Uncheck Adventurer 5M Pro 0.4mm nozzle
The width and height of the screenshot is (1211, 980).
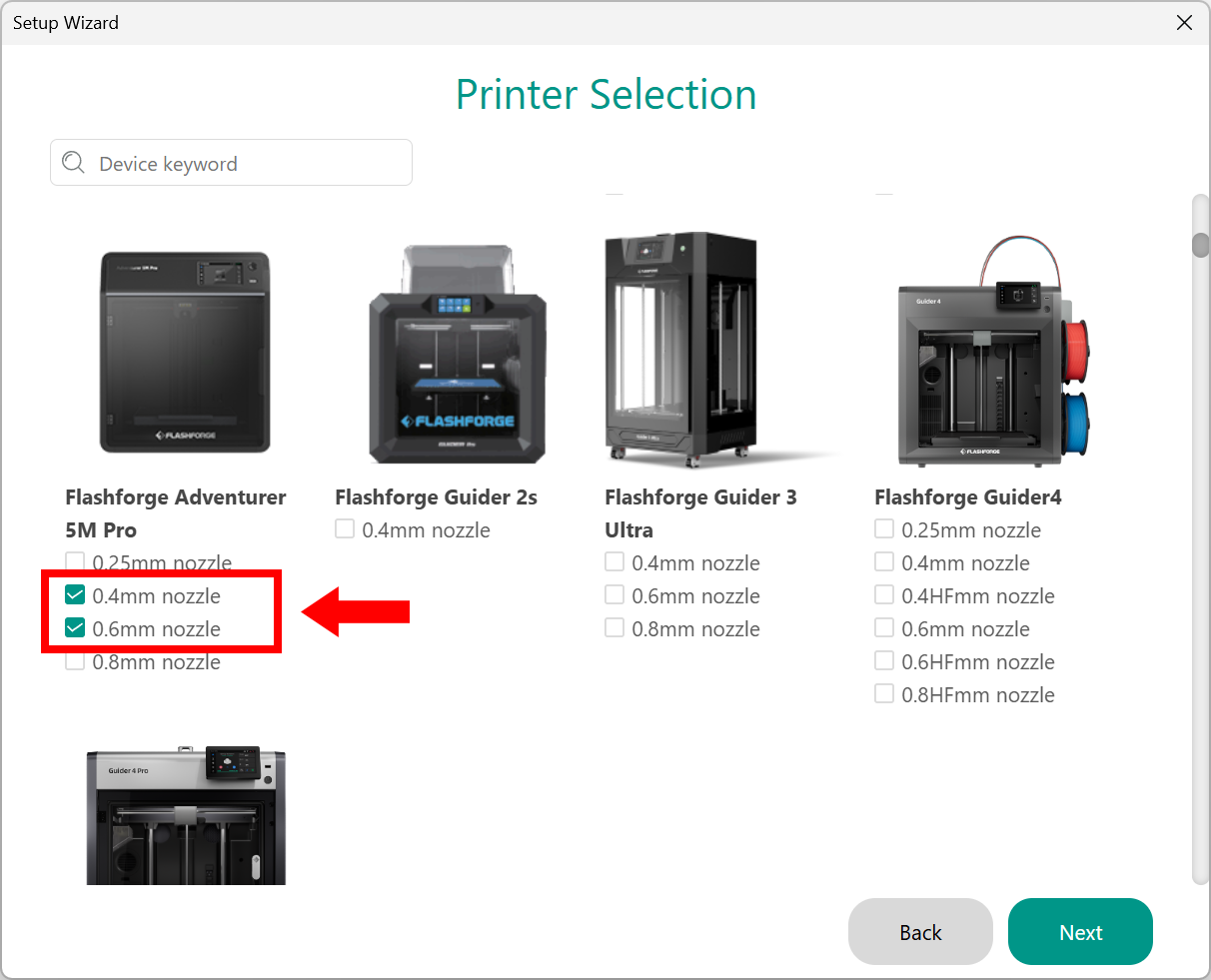pyautogui.click(x=75, y=596)
